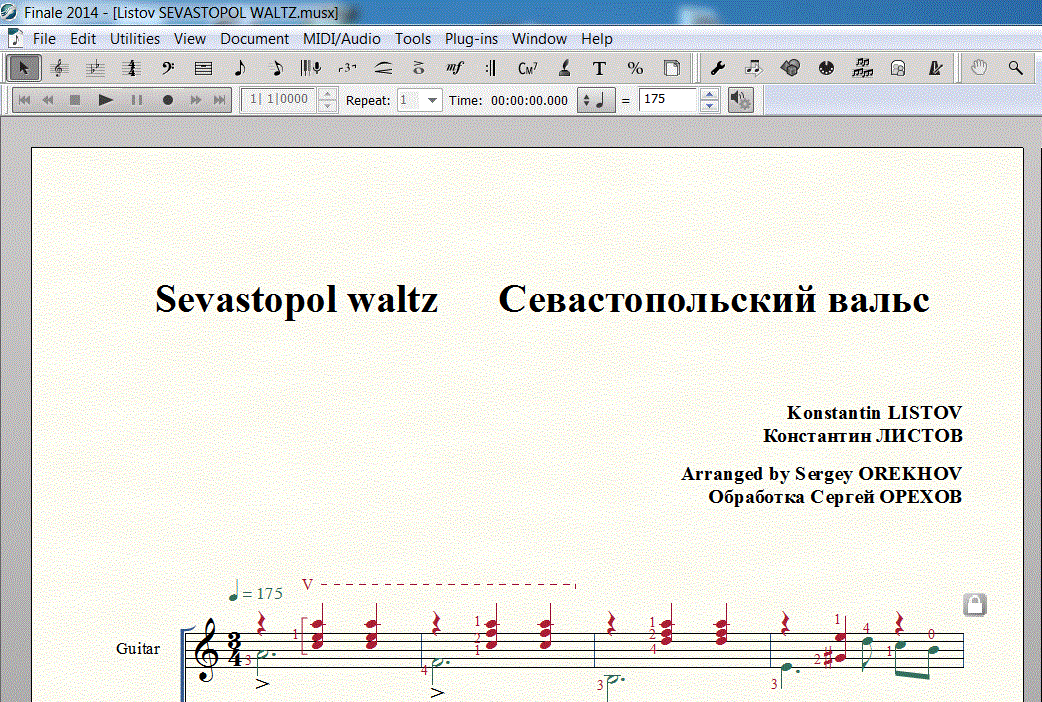Select the Selection arrow tool
This screenshot has height=702, width=1042.
[x=25, y=68]
